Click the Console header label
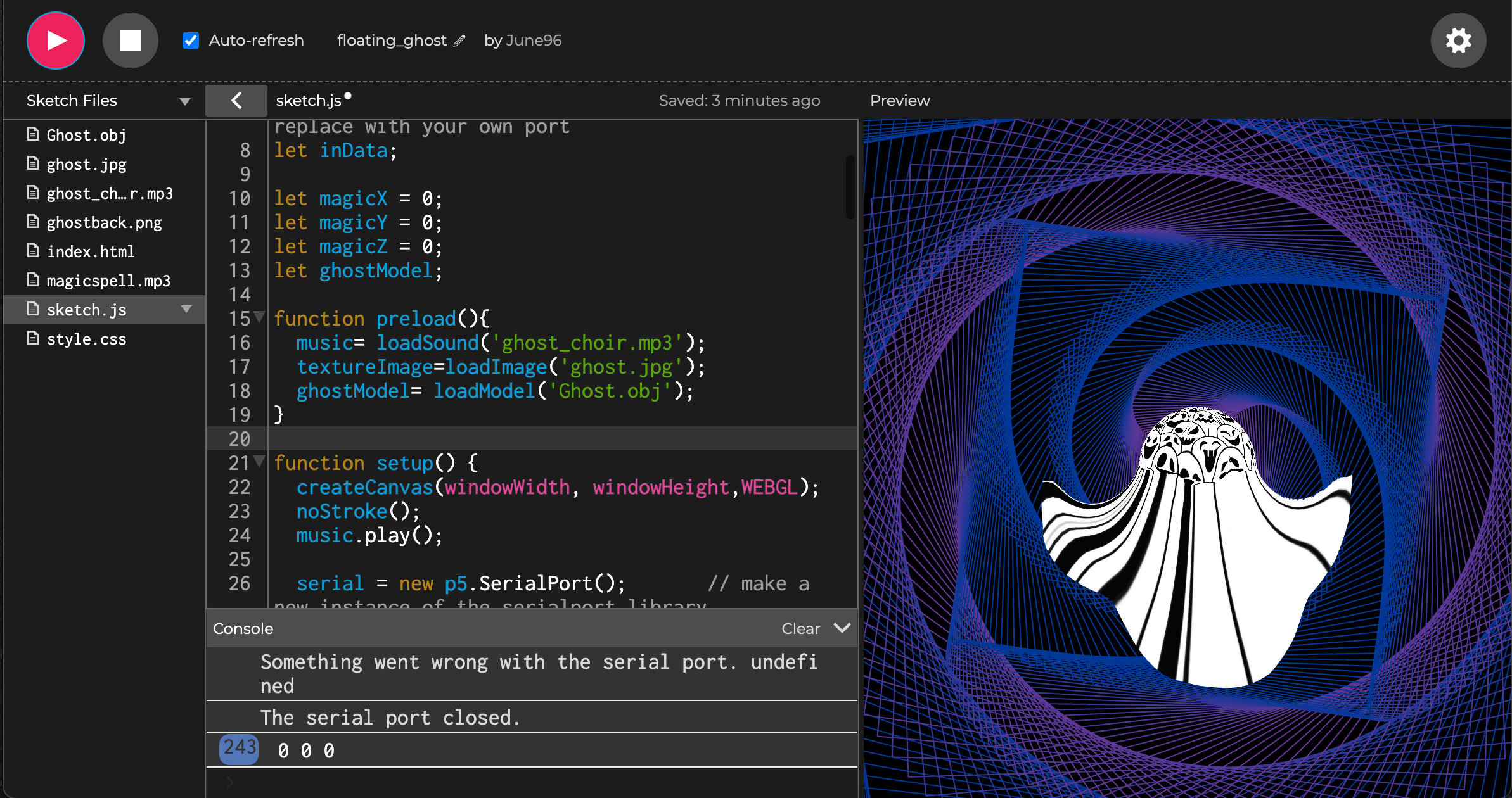The image size is (1512, 798). point(243,629)
